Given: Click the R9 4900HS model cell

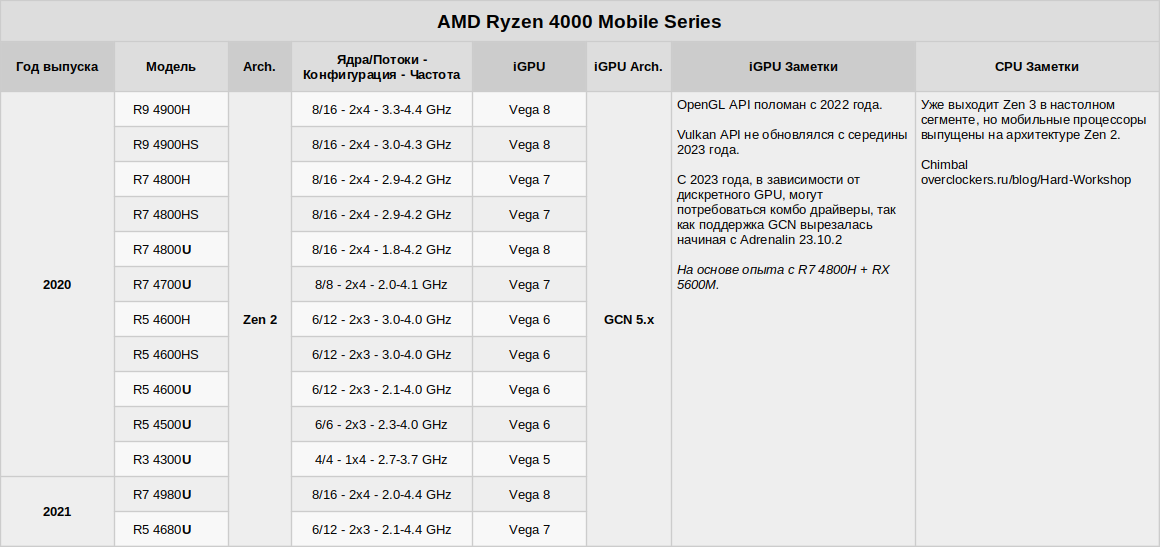Looking at the screenshot, I should [166, 145].
